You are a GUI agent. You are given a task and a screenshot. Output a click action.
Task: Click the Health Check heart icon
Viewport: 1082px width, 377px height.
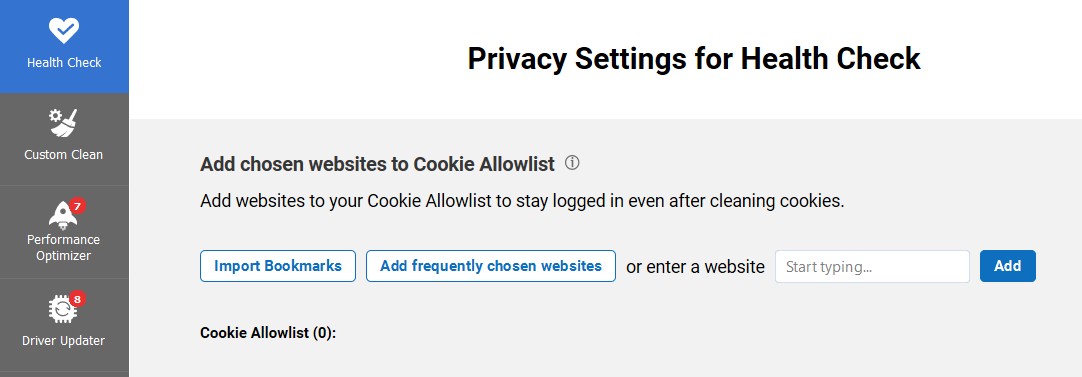pos(63,31)
